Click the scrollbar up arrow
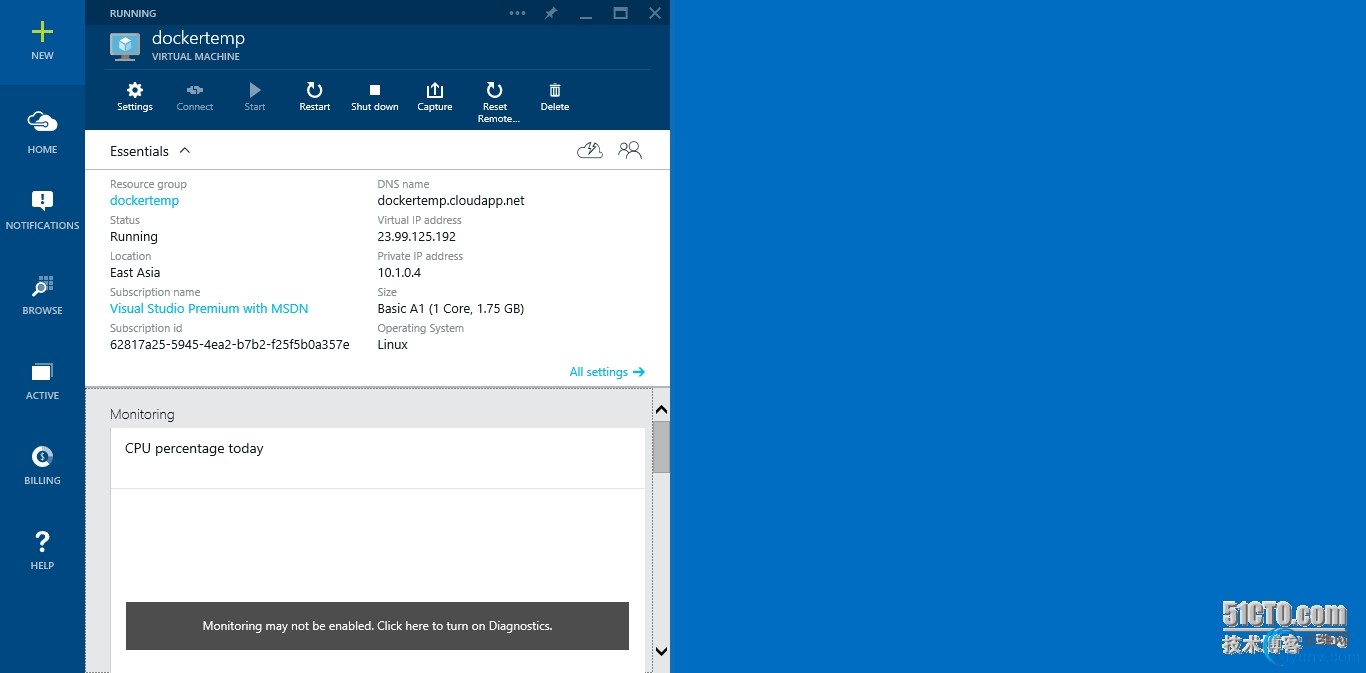 pos(661,410)
